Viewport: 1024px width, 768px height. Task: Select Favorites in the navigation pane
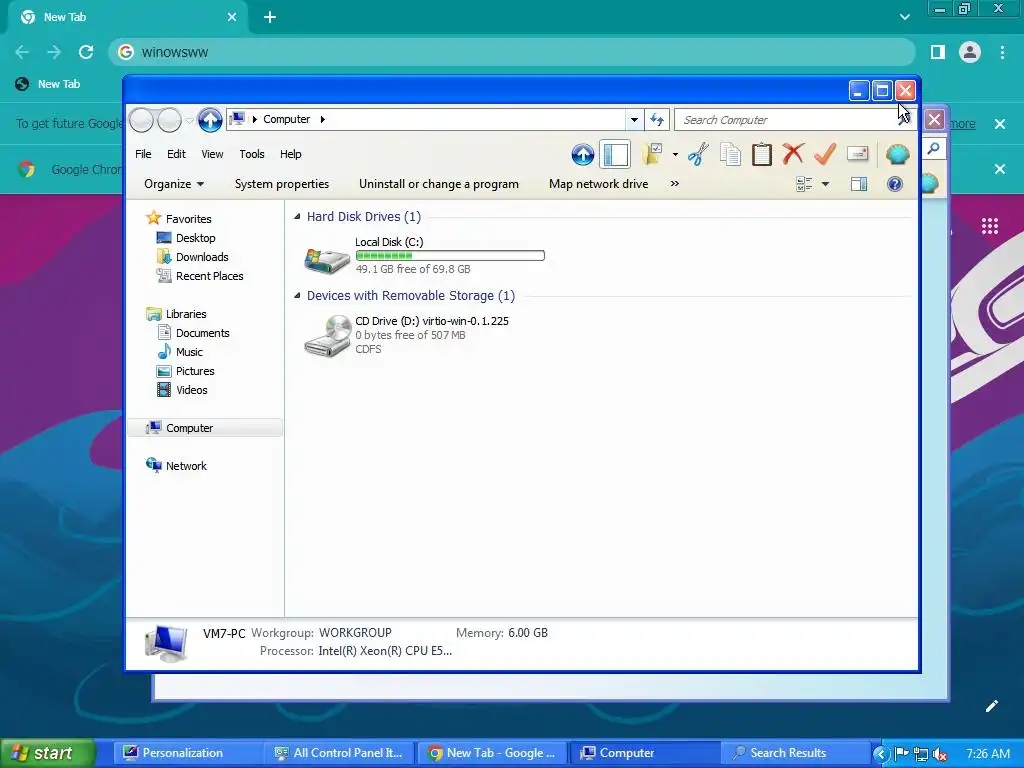tap(189, 219)
